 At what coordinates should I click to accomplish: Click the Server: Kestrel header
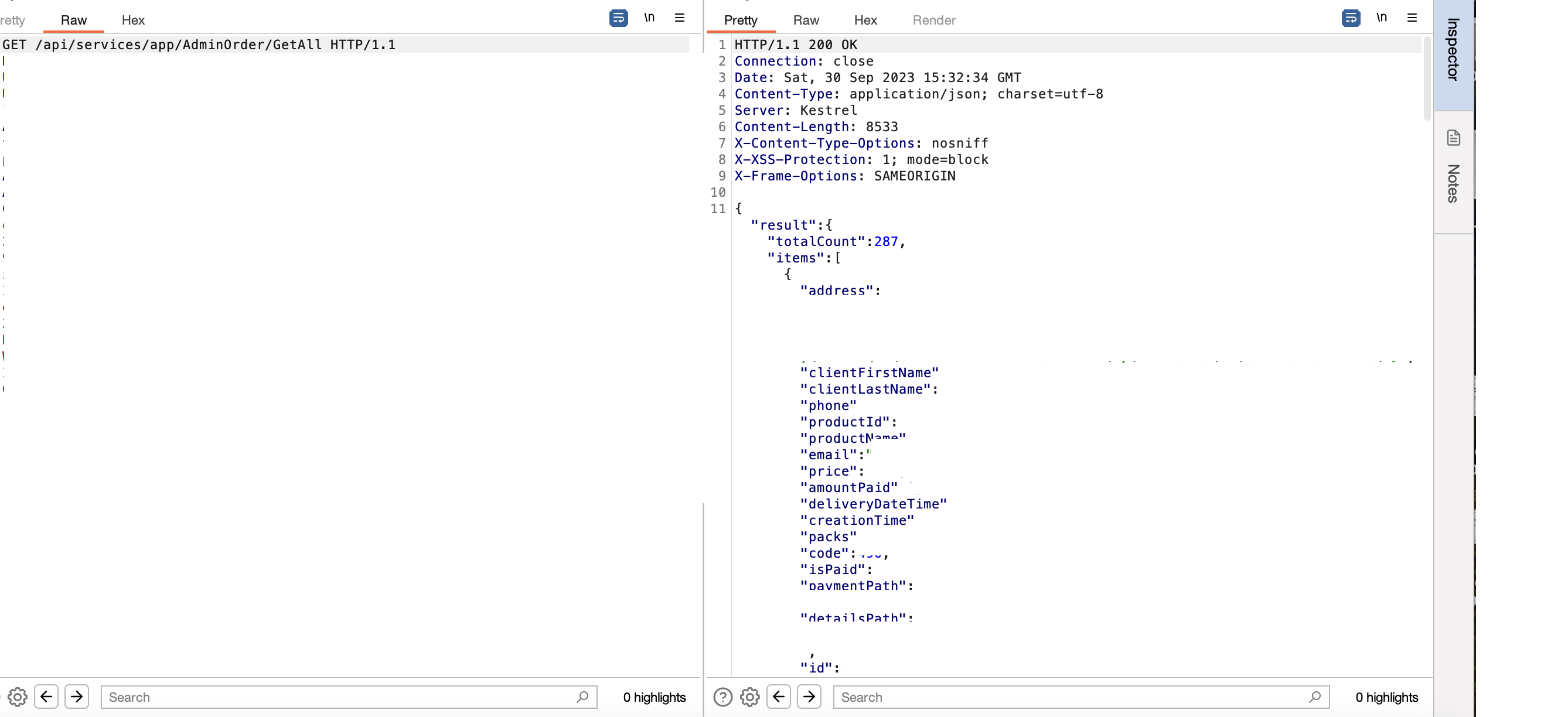(796, 110)
